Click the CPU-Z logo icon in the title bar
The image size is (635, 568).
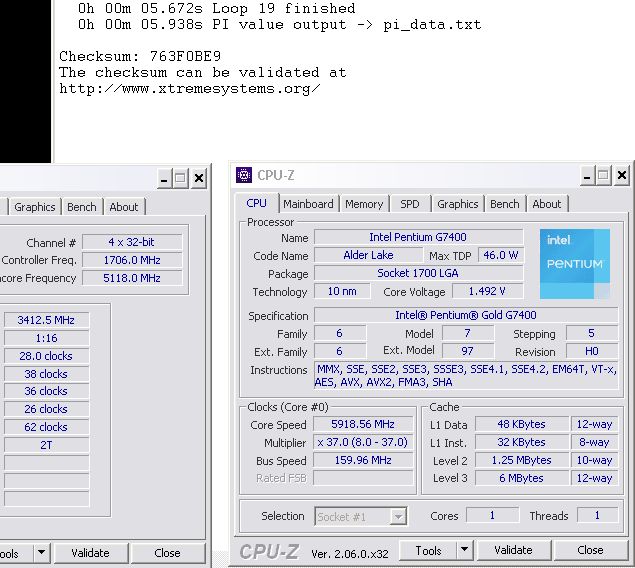pyautogui.click(x=244, y=176)
